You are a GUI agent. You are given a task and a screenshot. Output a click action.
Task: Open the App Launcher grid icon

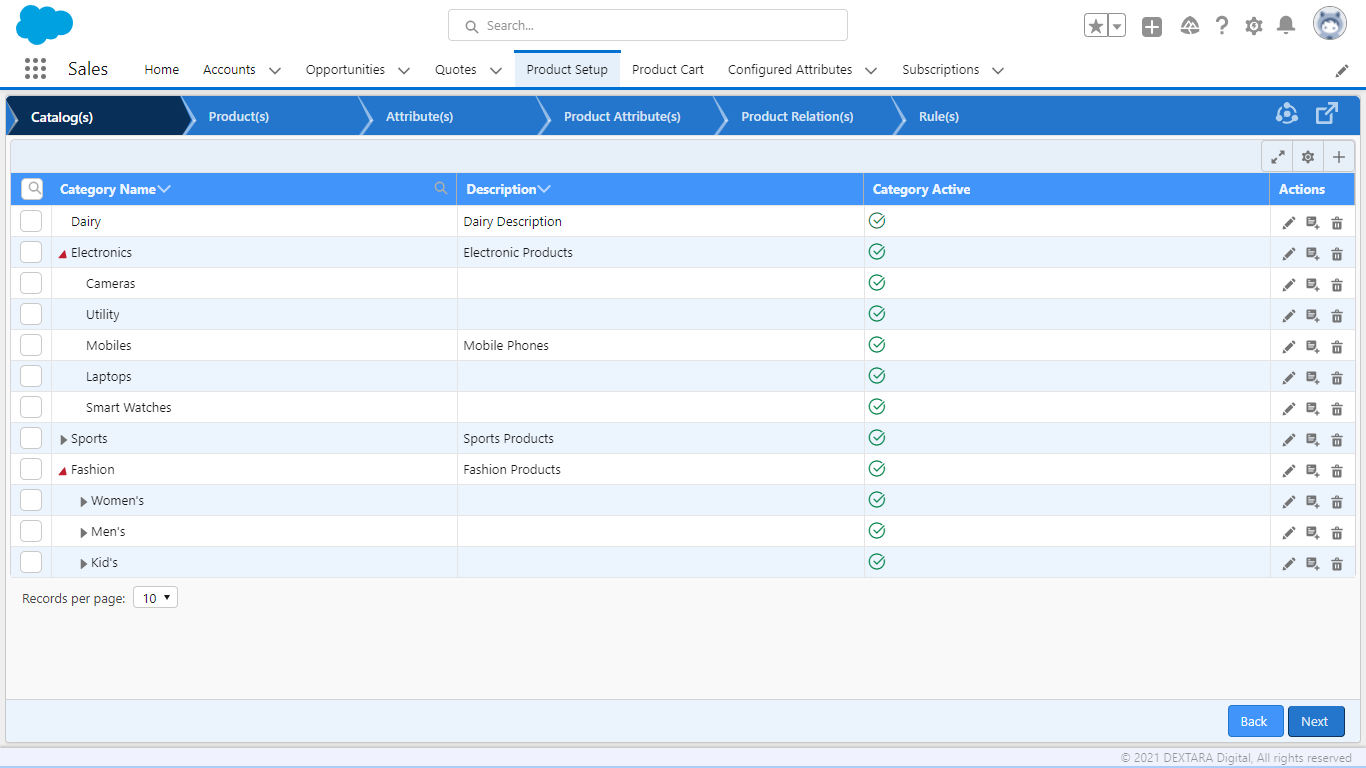[35, 68]
